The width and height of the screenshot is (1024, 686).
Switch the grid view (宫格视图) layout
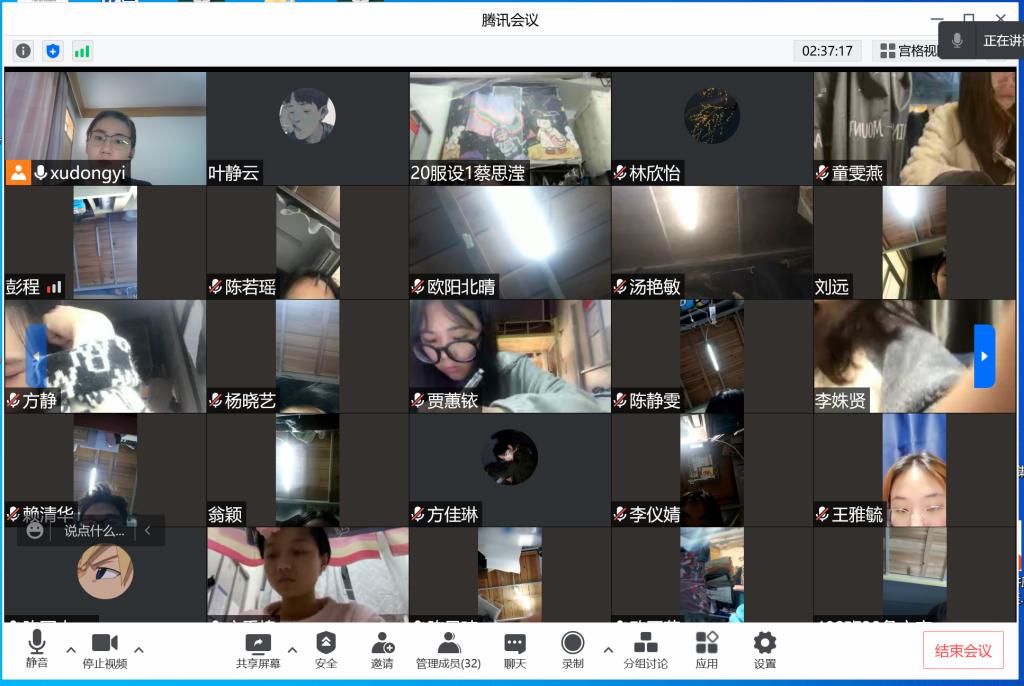(907, 50)
